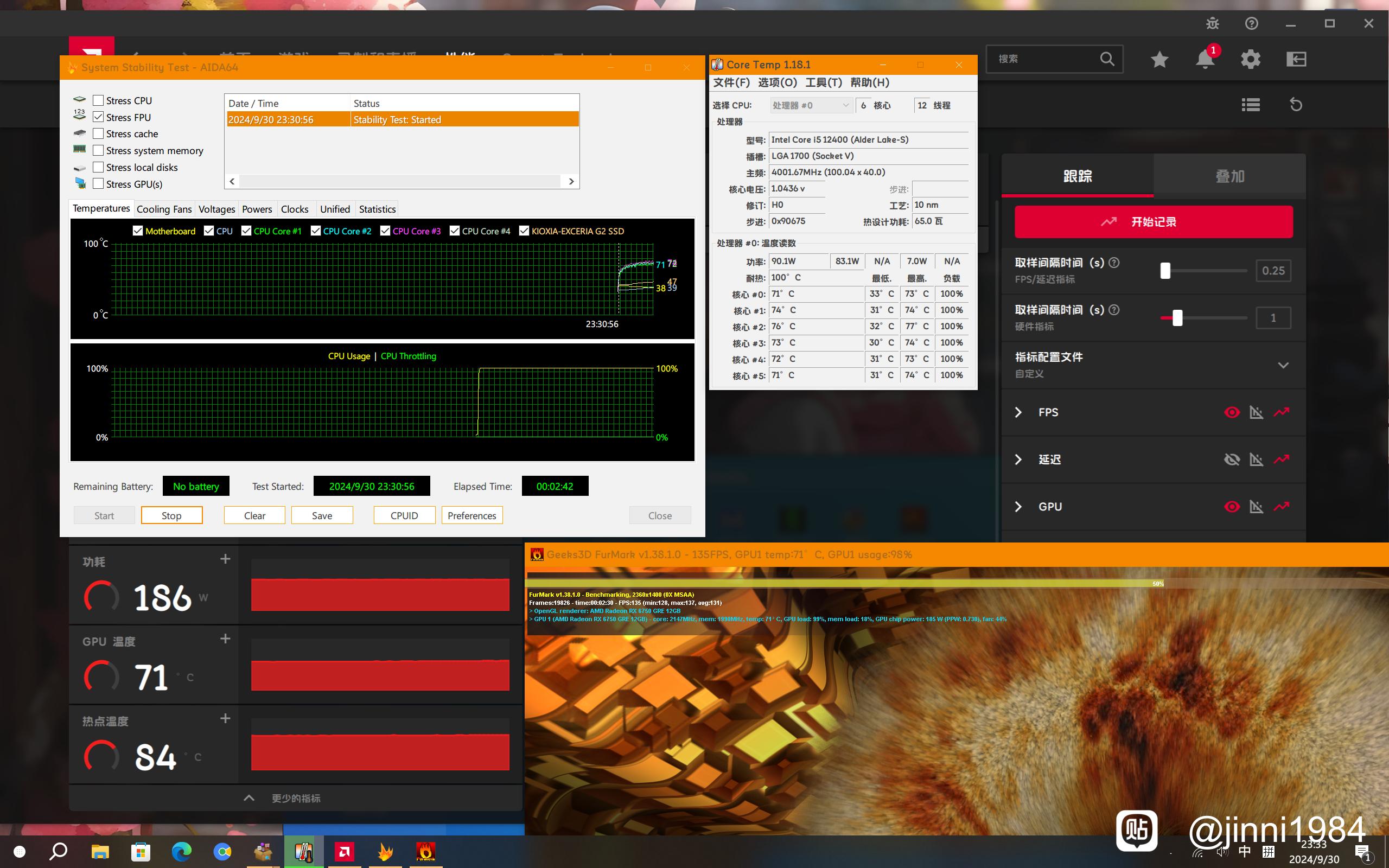Screen dimensions: 1389x868
Task: Click the red 开始记录 start logging button
Action: coord(1154,221)
